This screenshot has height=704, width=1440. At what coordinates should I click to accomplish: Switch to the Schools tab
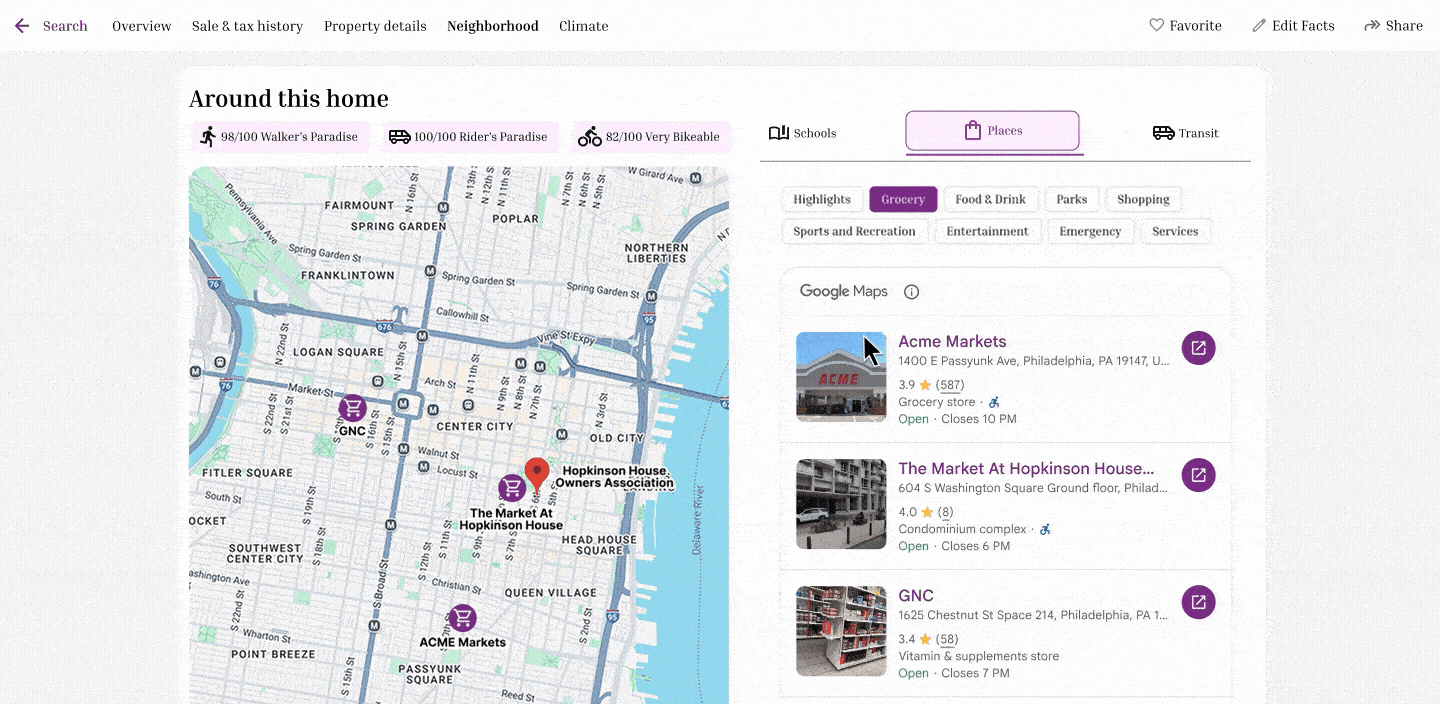802,132
